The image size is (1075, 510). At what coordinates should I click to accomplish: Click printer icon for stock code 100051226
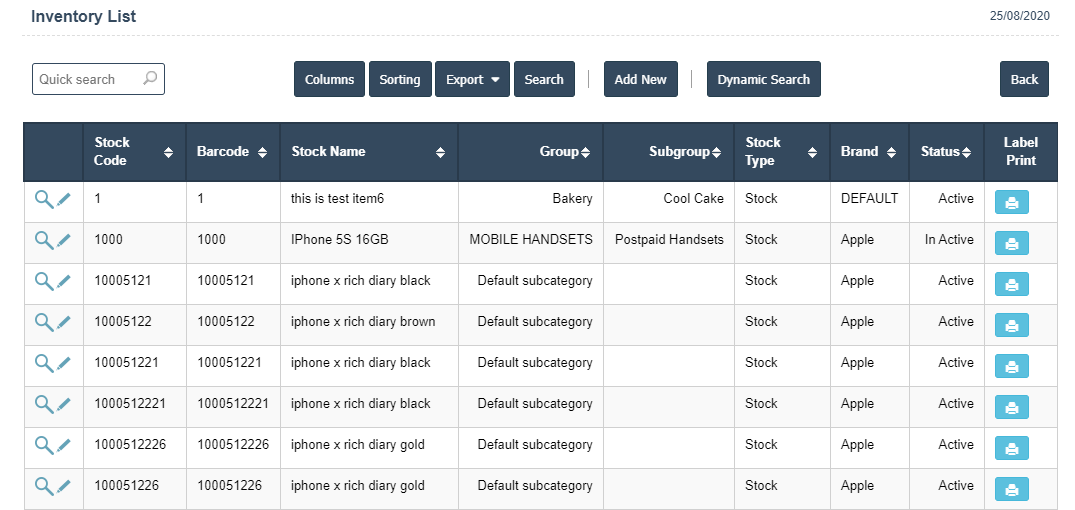pyautogui.click(x=1011, y=490)
